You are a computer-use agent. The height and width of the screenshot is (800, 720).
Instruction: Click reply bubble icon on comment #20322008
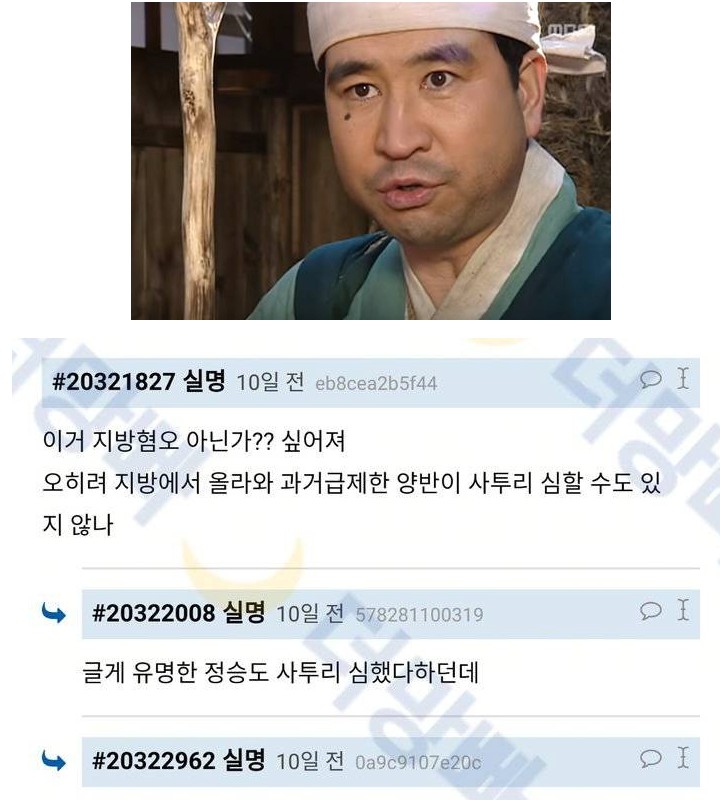[650, 610]
